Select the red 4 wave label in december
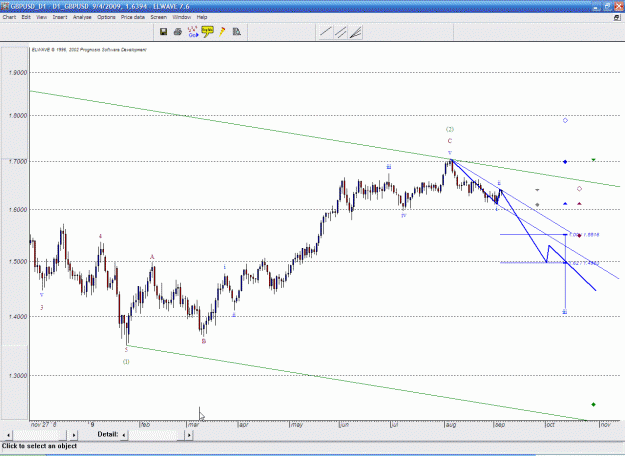This screenshot has height=456, width=625. pyautogui.click(x=100, y=236)
